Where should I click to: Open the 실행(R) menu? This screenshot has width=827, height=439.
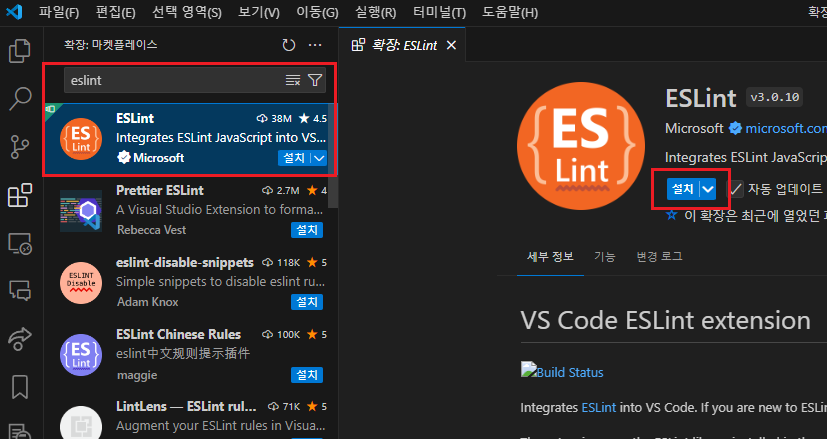pos(376,12)
